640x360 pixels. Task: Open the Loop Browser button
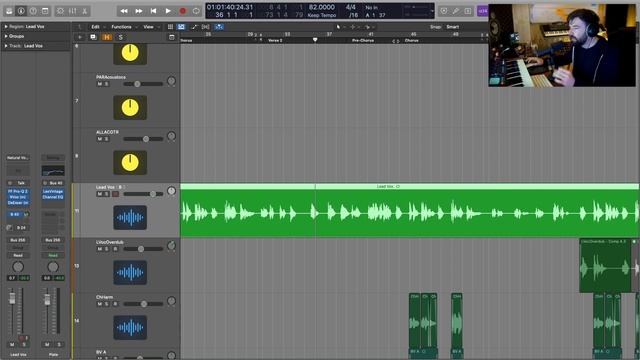pos(468,11)
